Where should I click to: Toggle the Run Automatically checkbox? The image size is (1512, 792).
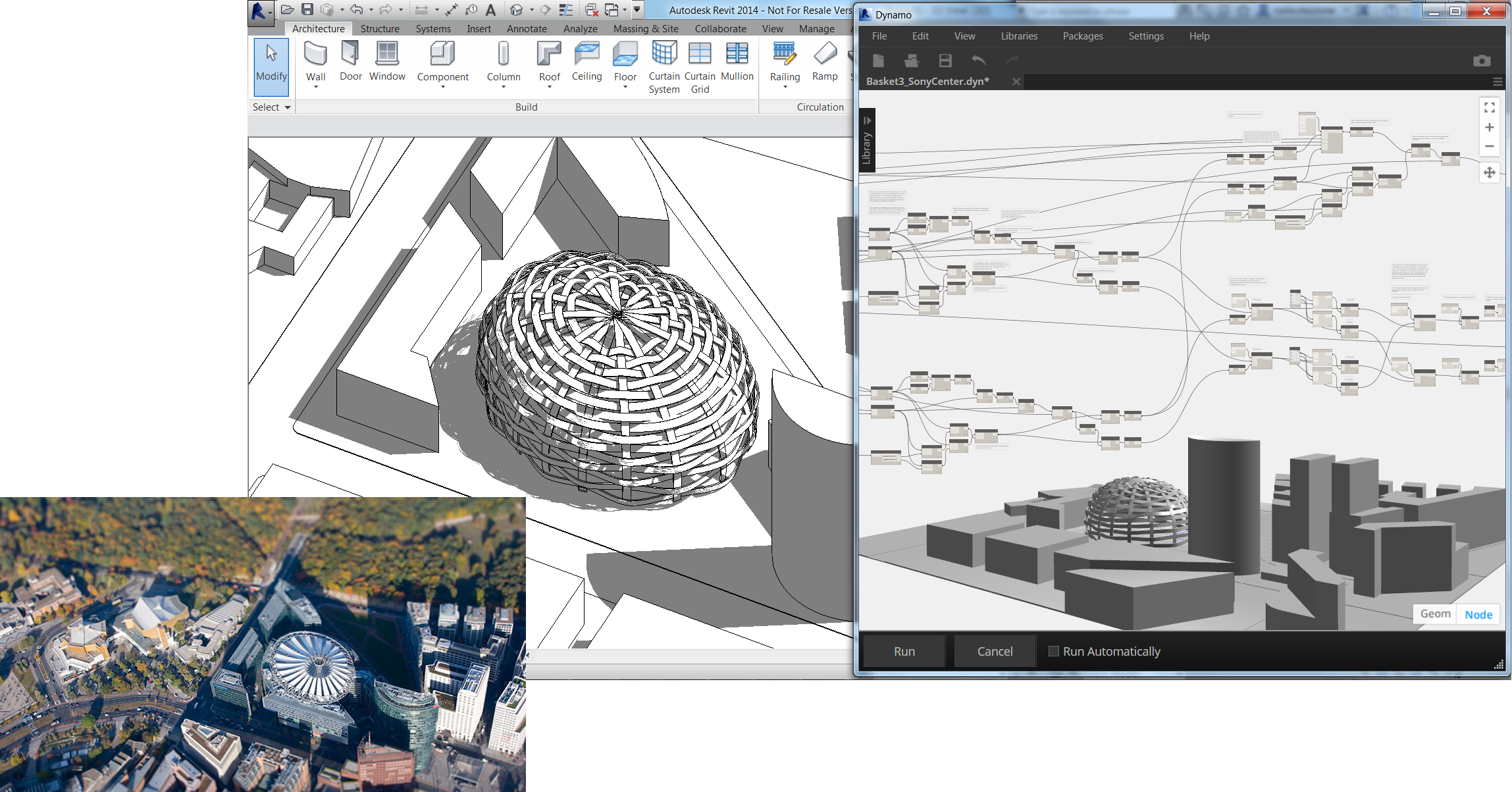click(1054, 651)
